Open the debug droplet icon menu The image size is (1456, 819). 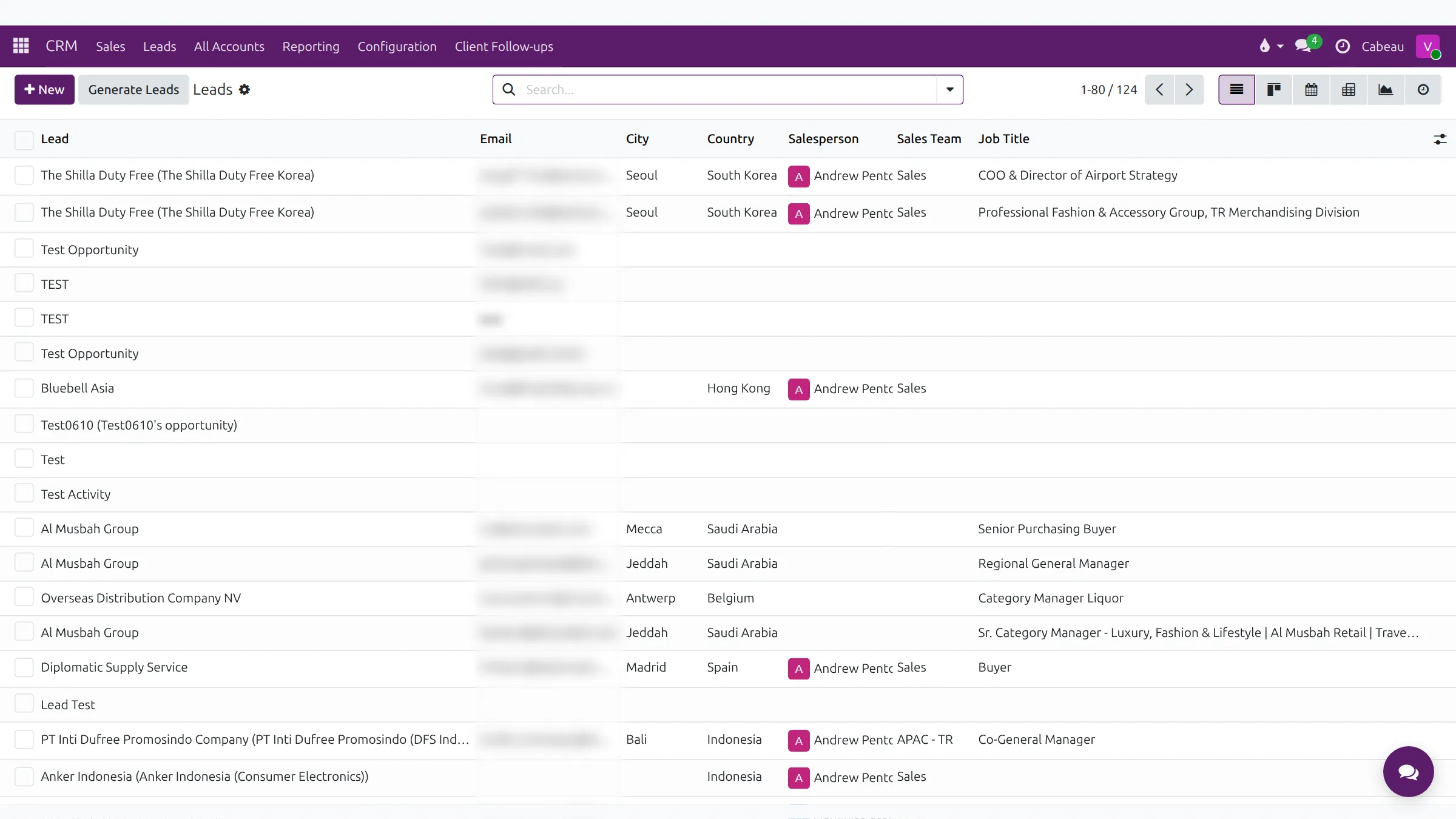coord(1271,46)
